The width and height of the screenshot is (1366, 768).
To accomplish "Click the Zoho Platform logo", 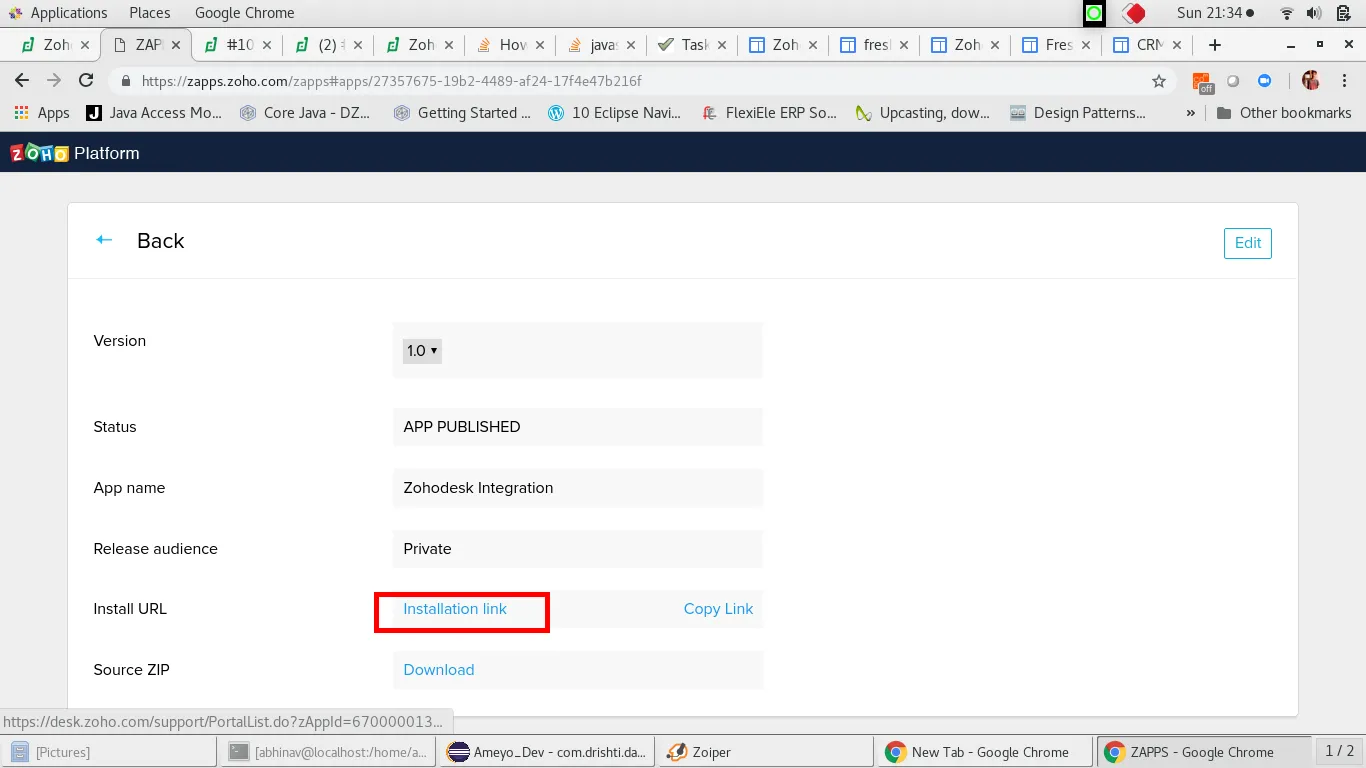I will pyautogui.click(x=75, y=153).
